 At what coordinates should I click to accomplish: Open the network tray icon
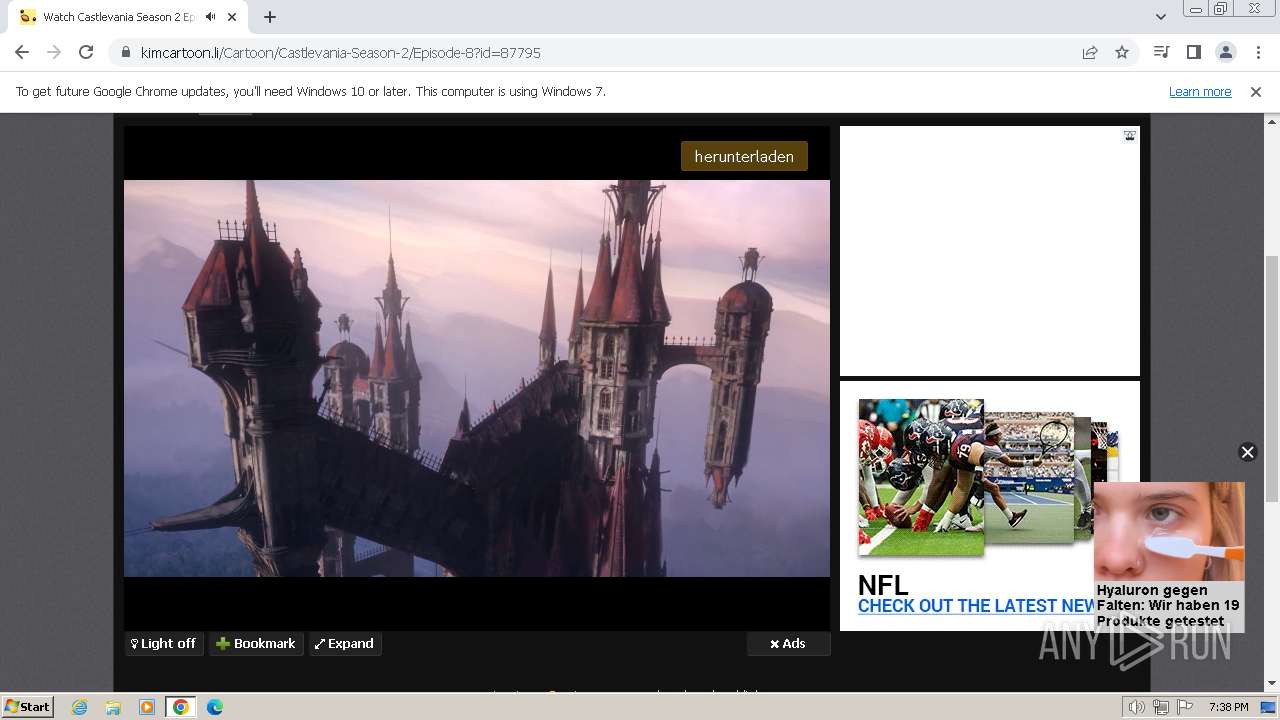coord(1161,707)
